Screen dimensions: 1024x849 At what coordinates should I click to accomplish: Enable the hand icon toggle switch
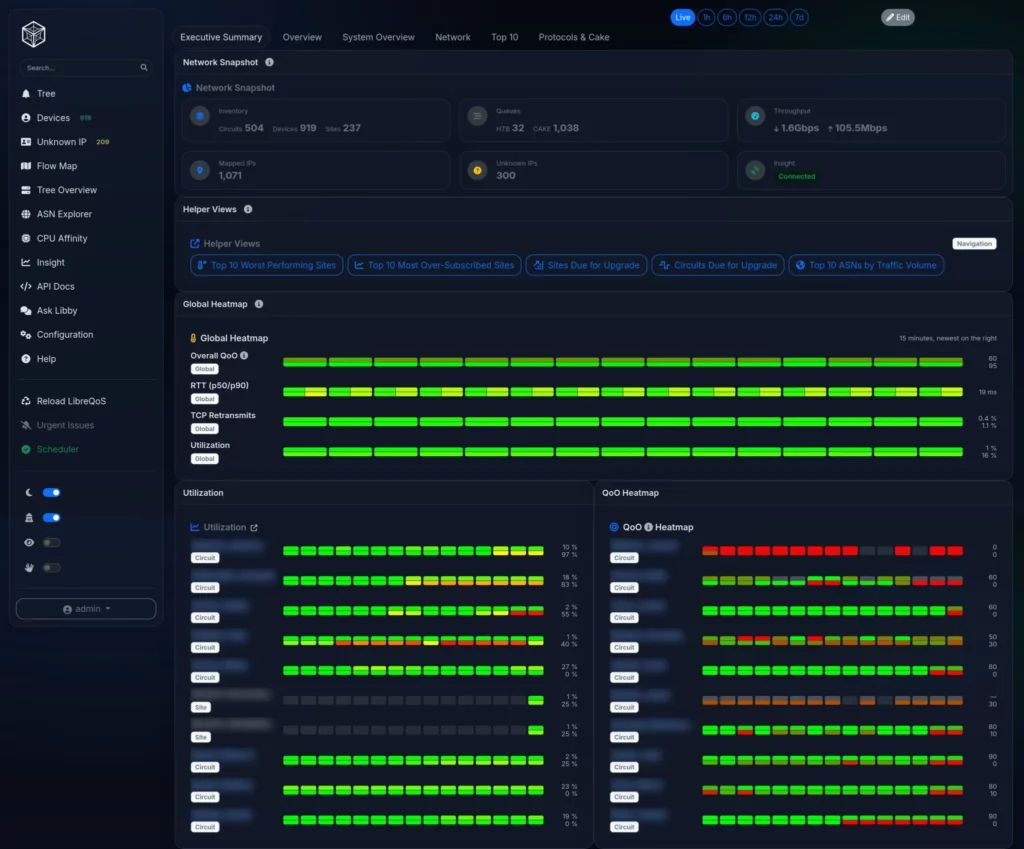[51, 568]
